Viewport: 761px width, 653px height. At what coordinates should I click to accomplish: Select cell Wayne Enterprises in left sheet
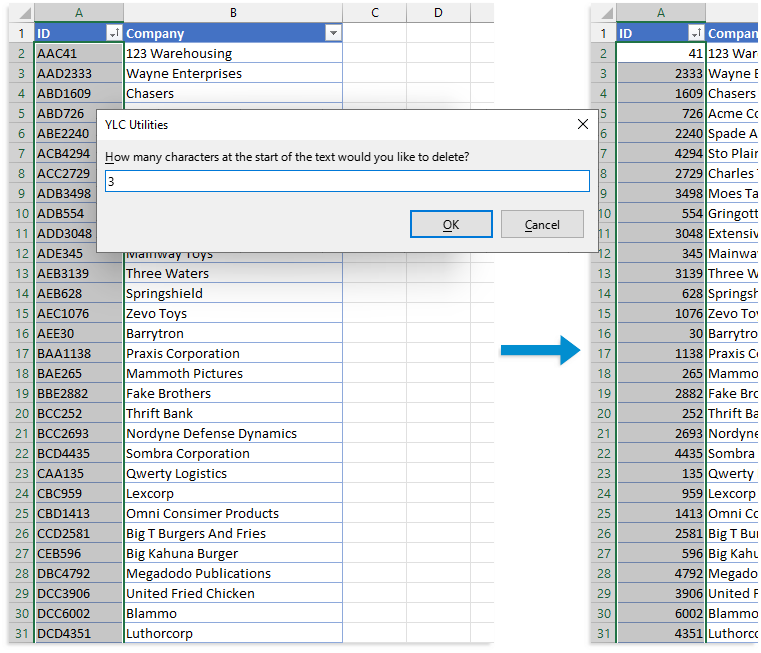click(233, 73)
